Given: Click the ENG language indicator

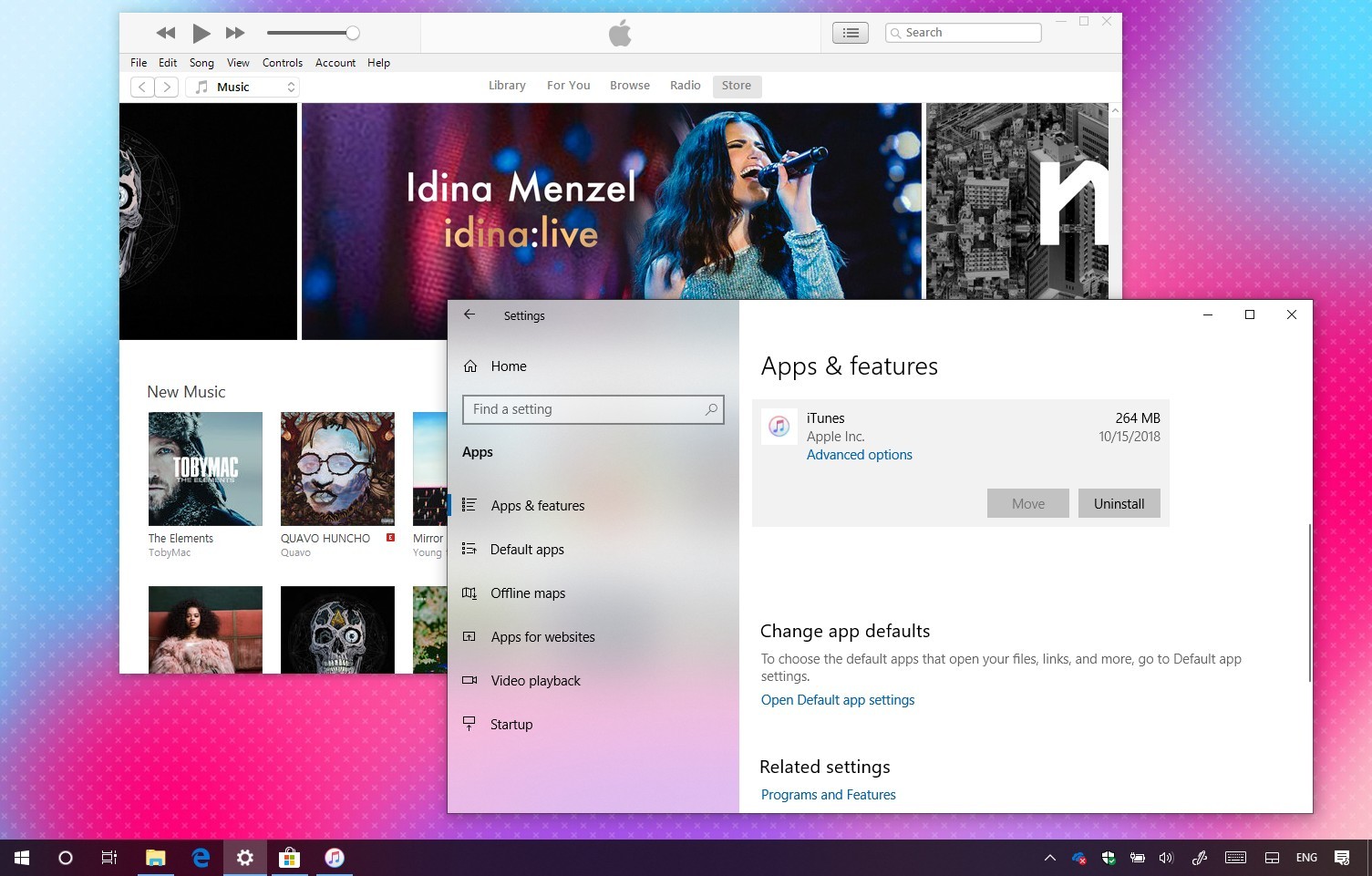Looking at the screenshot, I should point(1306,858).
